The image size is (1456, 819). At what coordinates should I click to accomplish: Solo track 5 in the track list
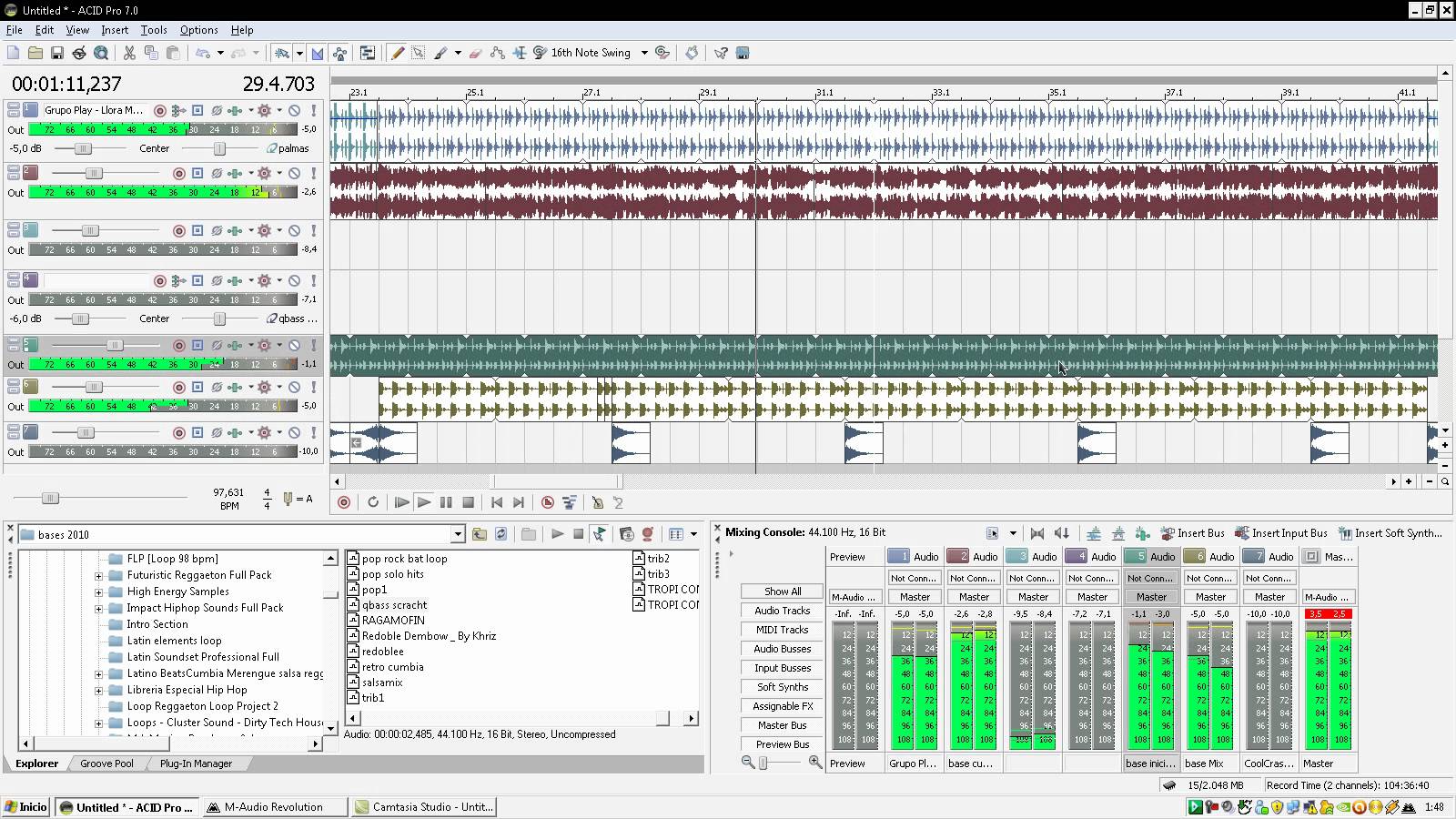click(313, 345)
